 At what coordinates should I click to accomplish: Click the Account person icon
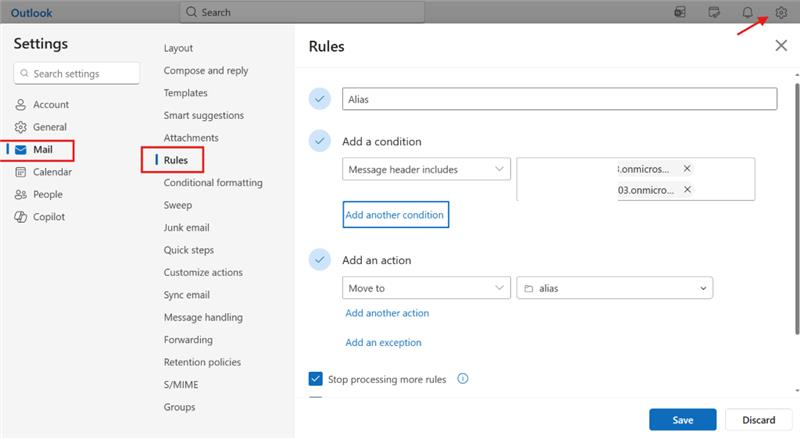pos(20,105)
